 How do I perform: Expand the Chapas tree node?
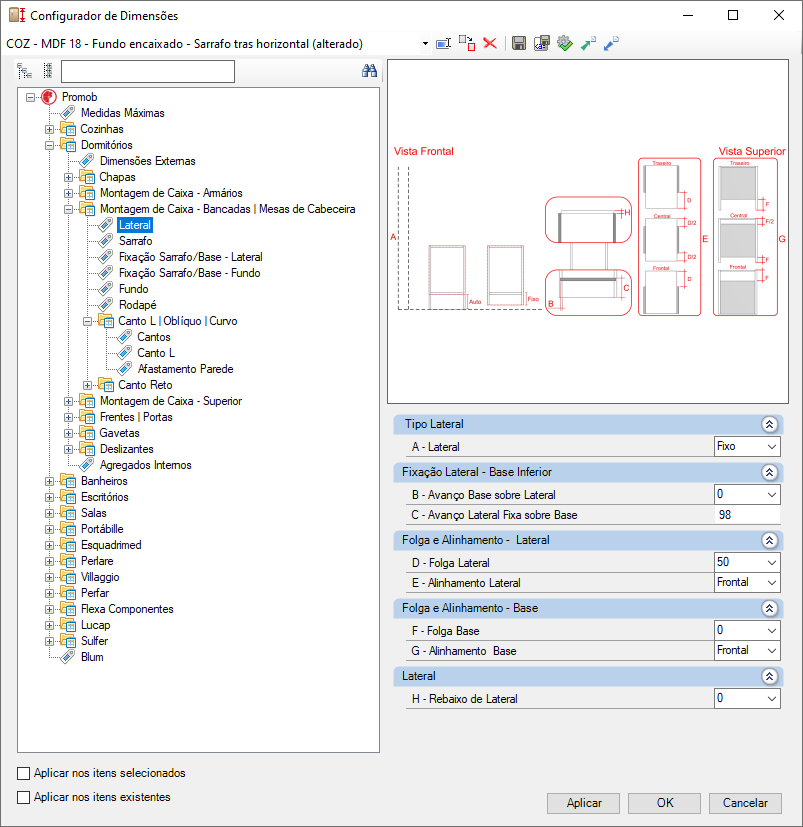(x=68, y=177)
